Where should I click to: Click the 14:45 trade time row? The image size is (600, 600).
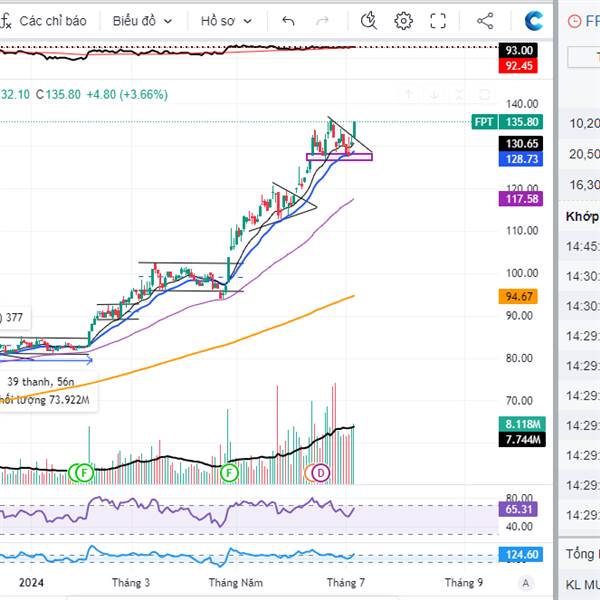click(580, 246)
